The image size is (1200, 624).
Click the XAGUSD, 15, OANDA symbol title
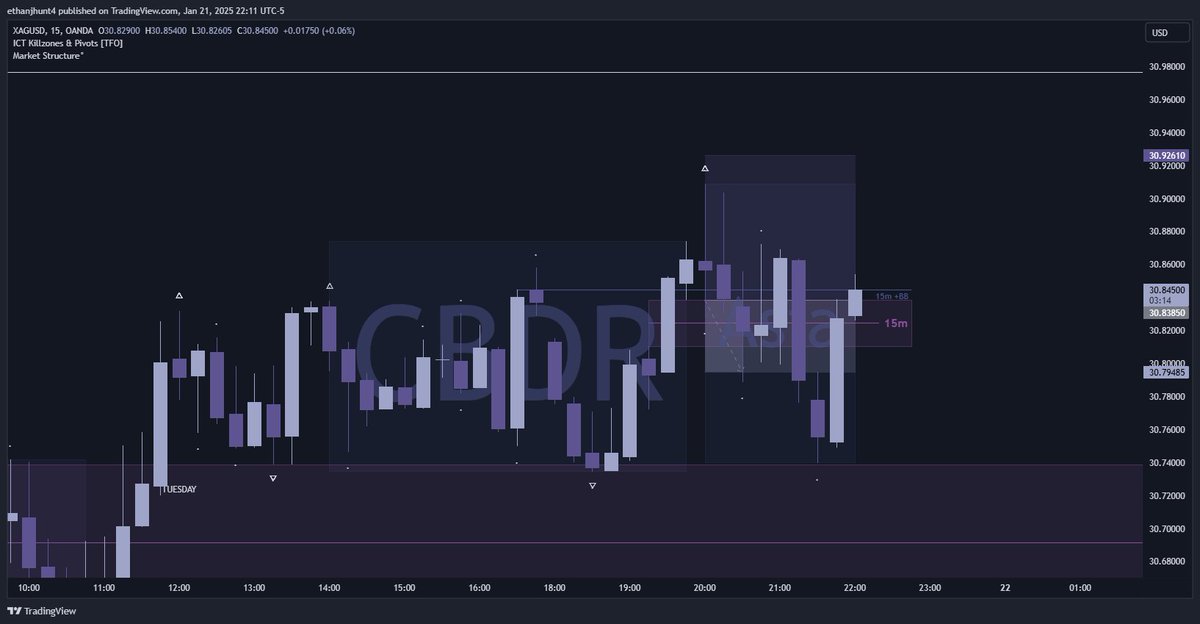click(x=51, y=31)
